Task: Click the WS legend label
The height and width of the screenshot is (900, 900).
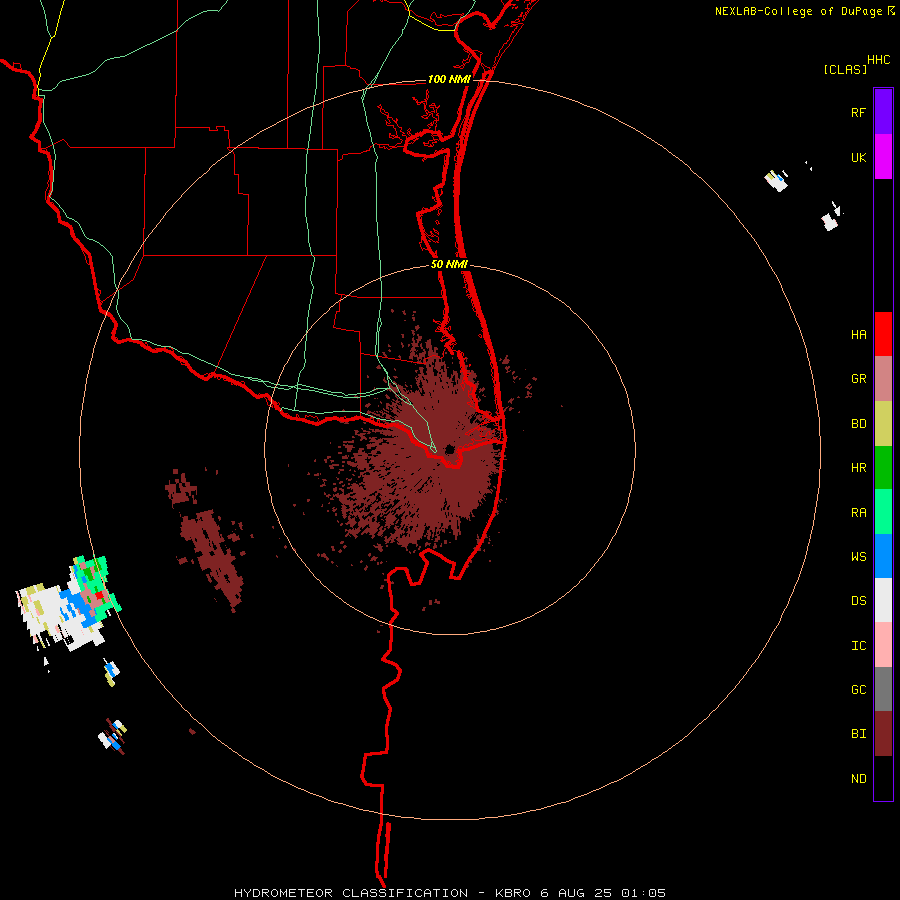Action: [x=858, y=557]
